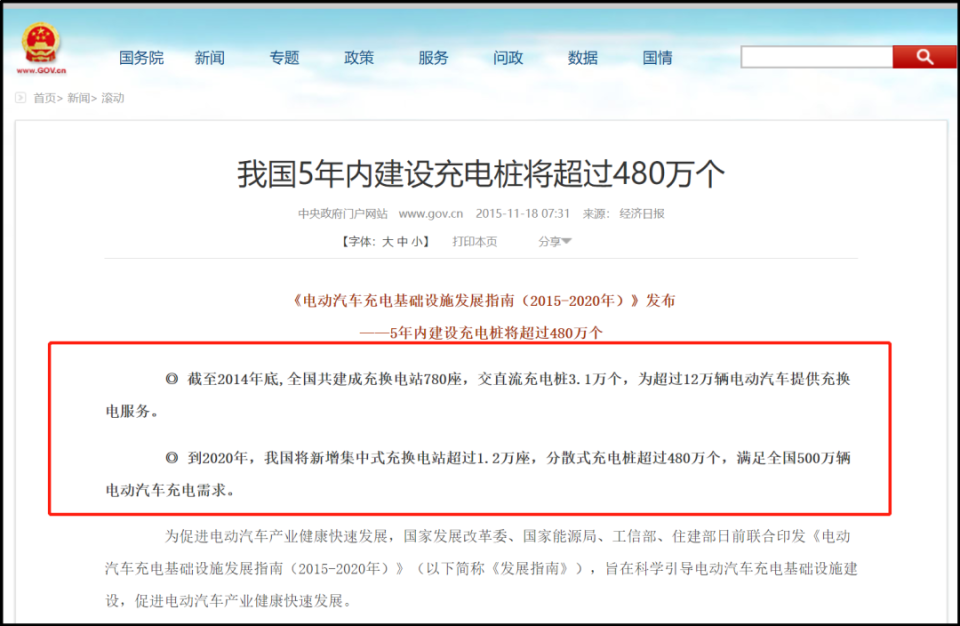Open the 分享 share dropdown

point(555,240)
